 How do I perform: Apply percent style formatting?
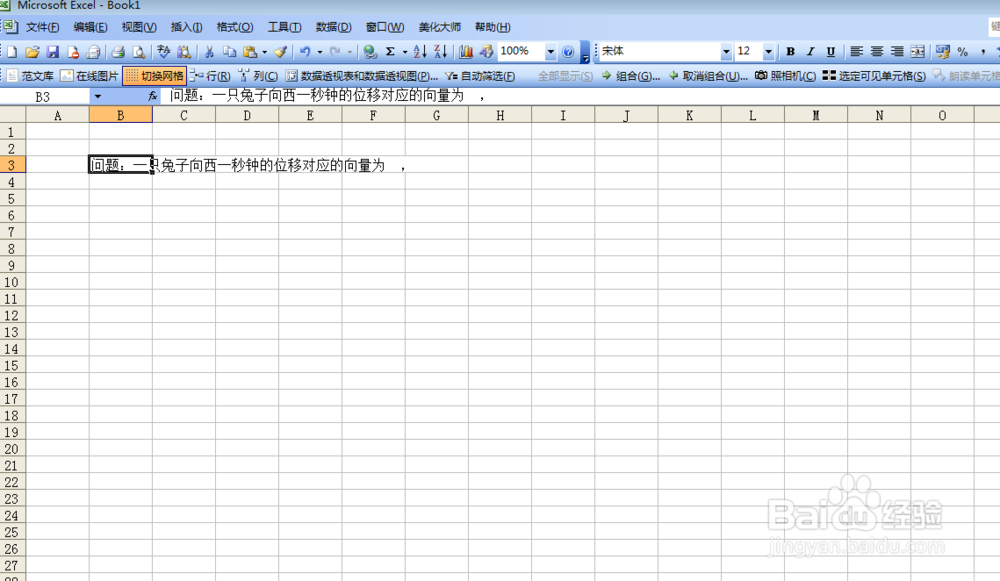tap(963, 52)
